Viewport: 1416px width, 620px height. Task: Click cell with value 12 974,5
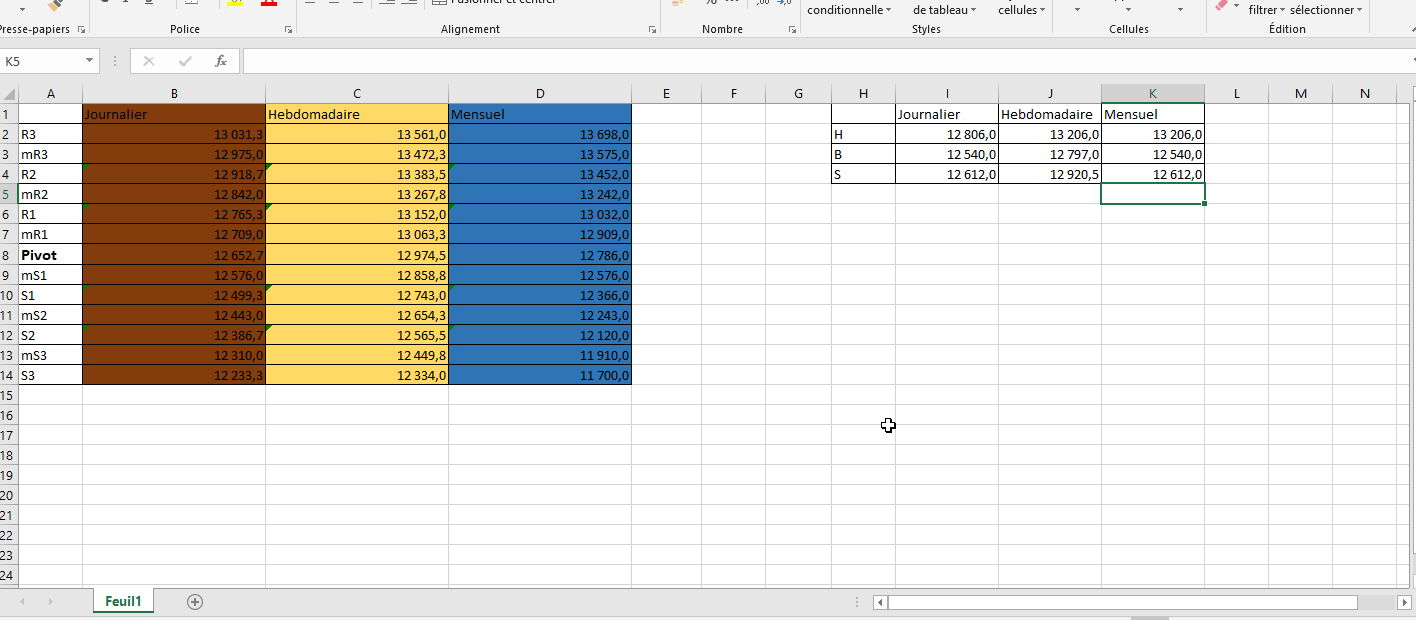pos(357,255)
